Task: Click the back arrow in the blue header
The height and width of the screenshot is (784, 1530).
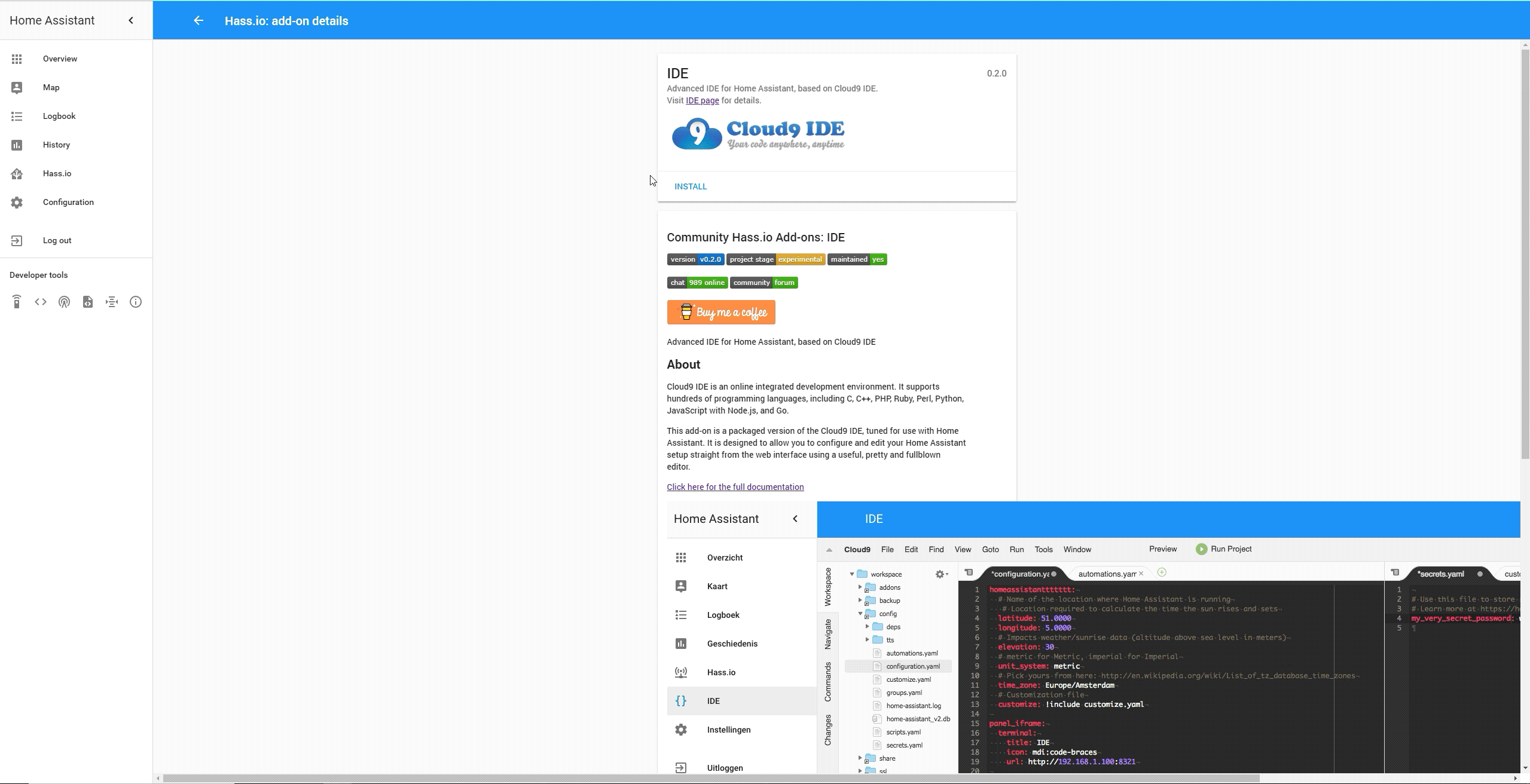Action: tap(199, 20)
